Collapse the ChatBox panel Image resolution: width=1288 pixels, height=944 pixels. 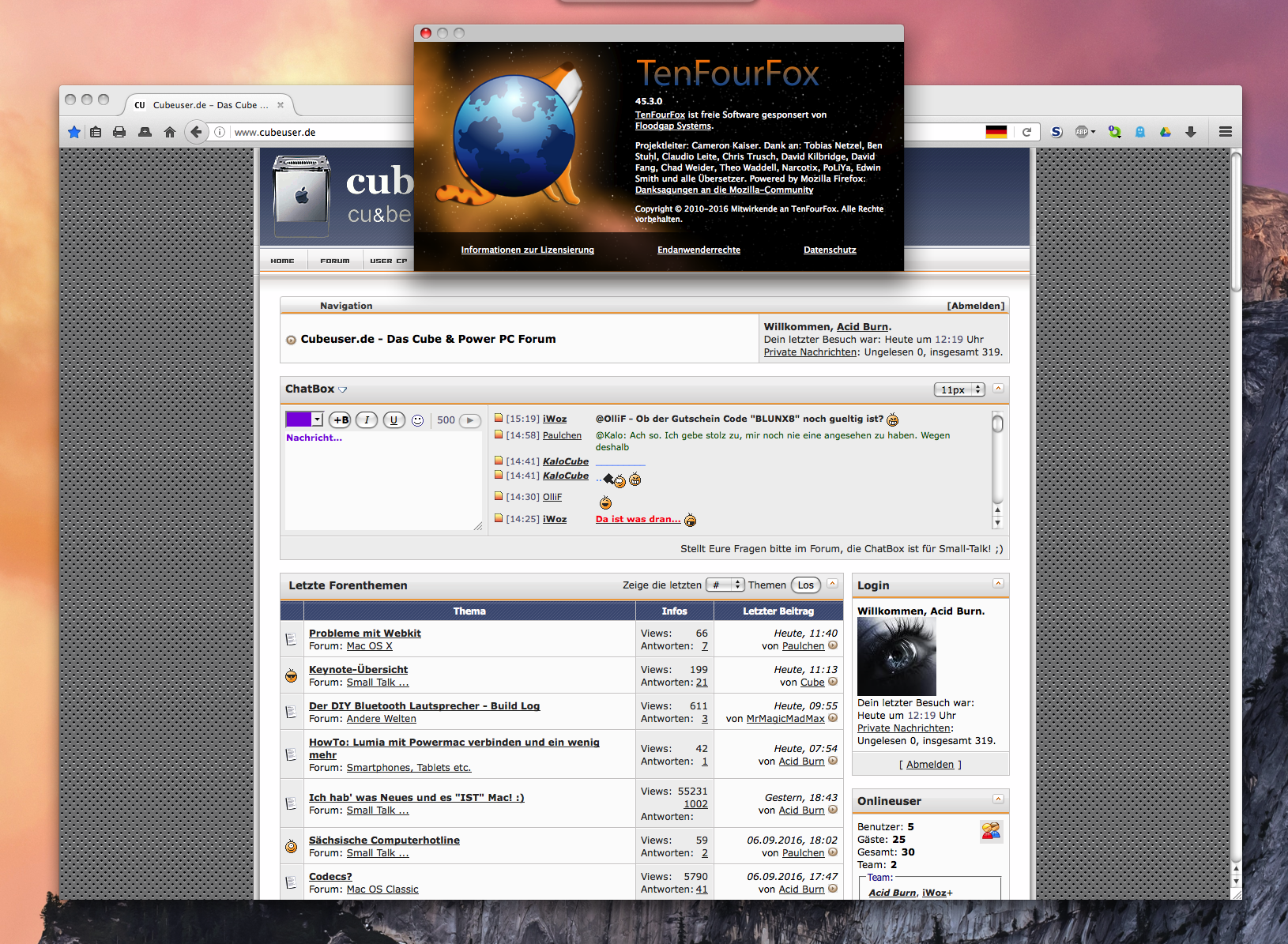998,389
